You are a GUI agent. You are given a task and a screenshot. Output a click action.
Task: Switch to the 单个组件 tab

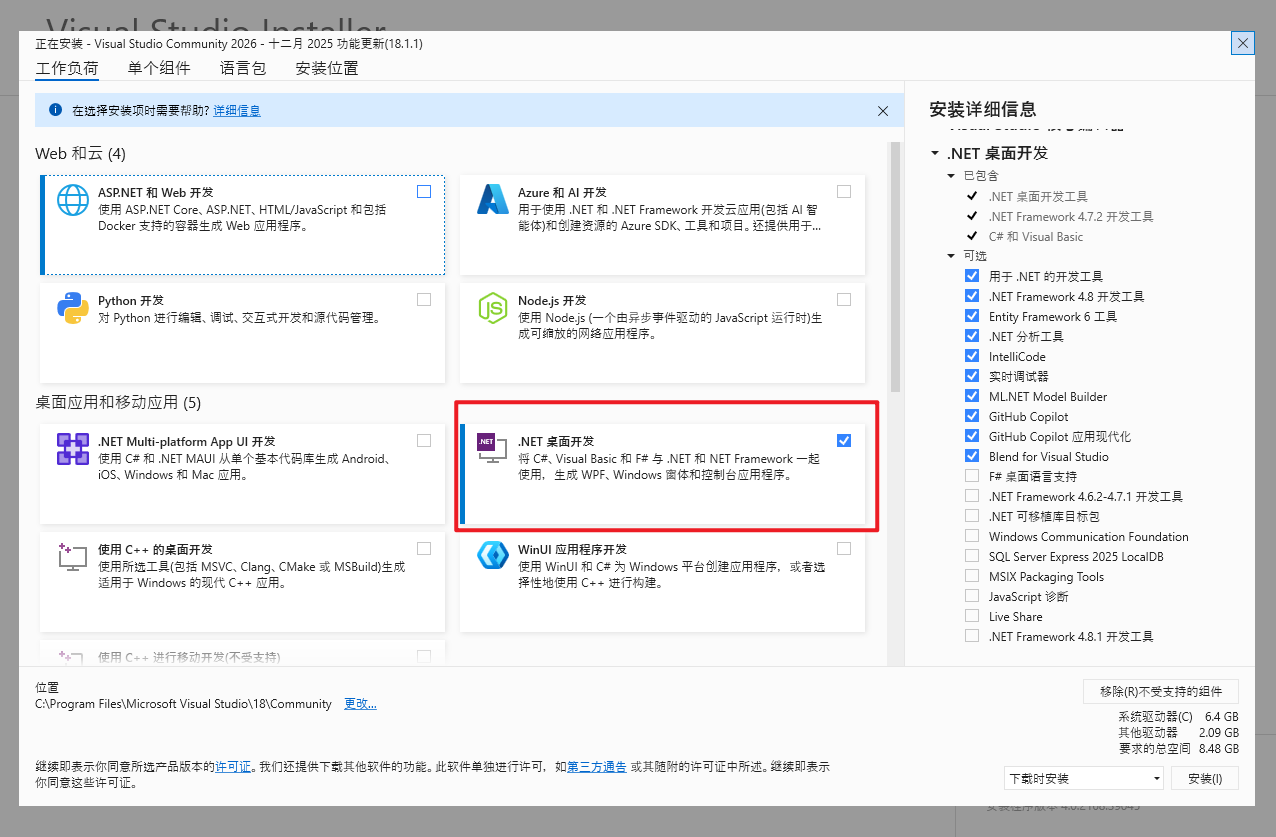[x=158, y=67]
